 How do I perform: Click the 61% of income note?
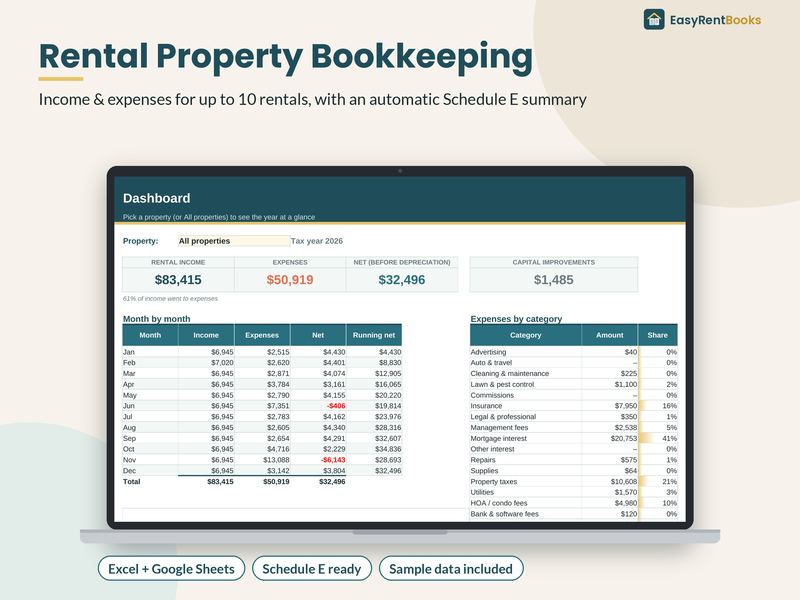coord(170,298)
